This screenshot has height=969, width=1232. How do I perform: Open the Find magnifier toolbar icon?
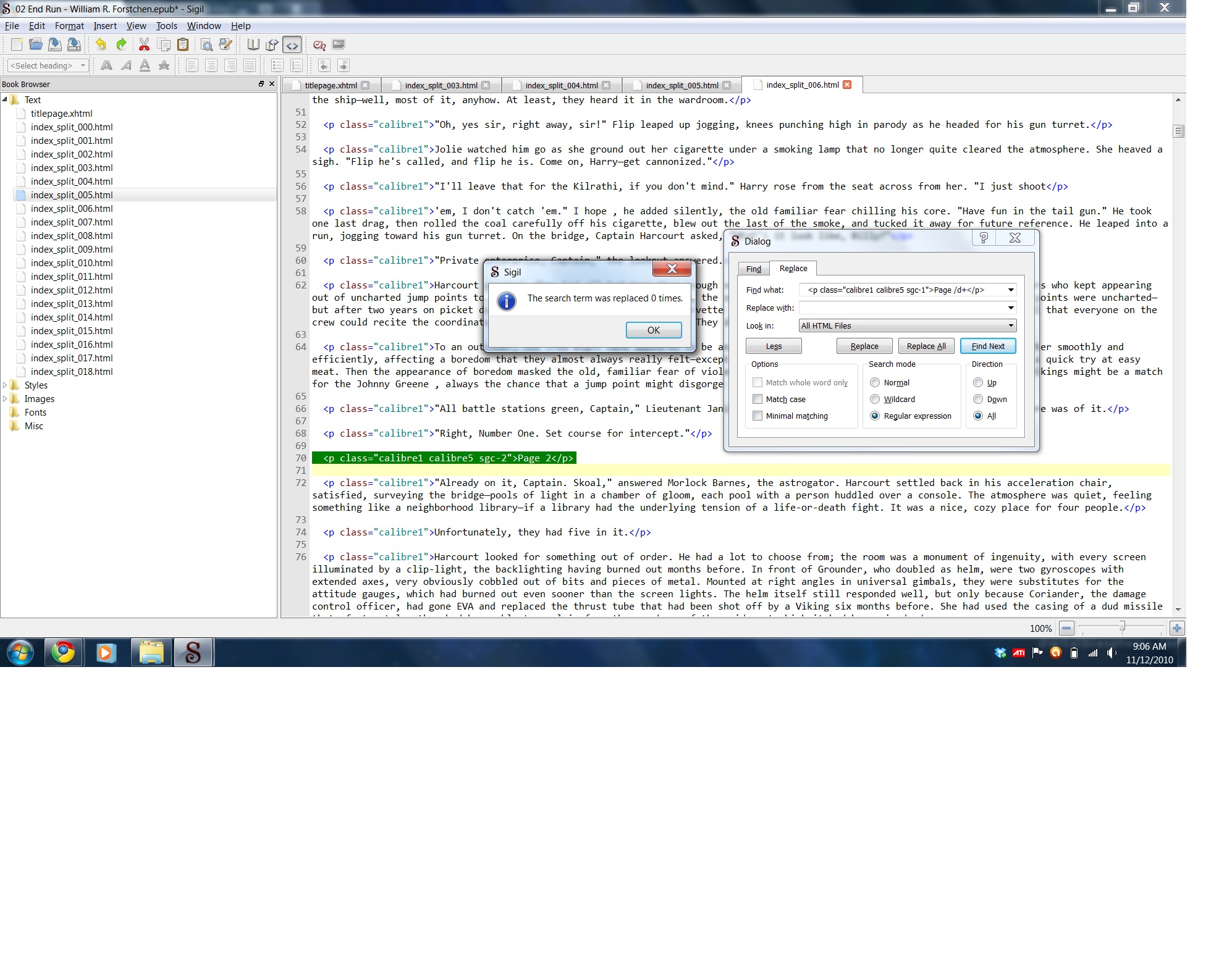tap(207, 44)
